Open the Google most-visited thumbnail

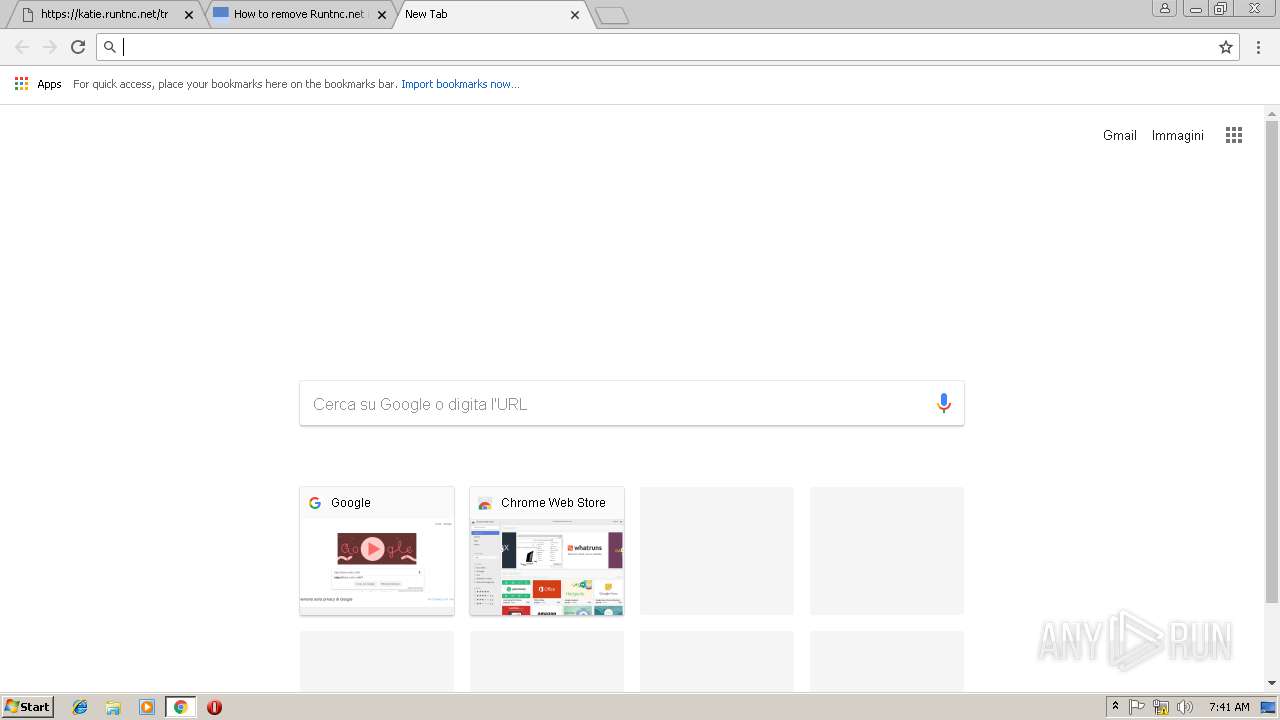click(x=377, y=551)
